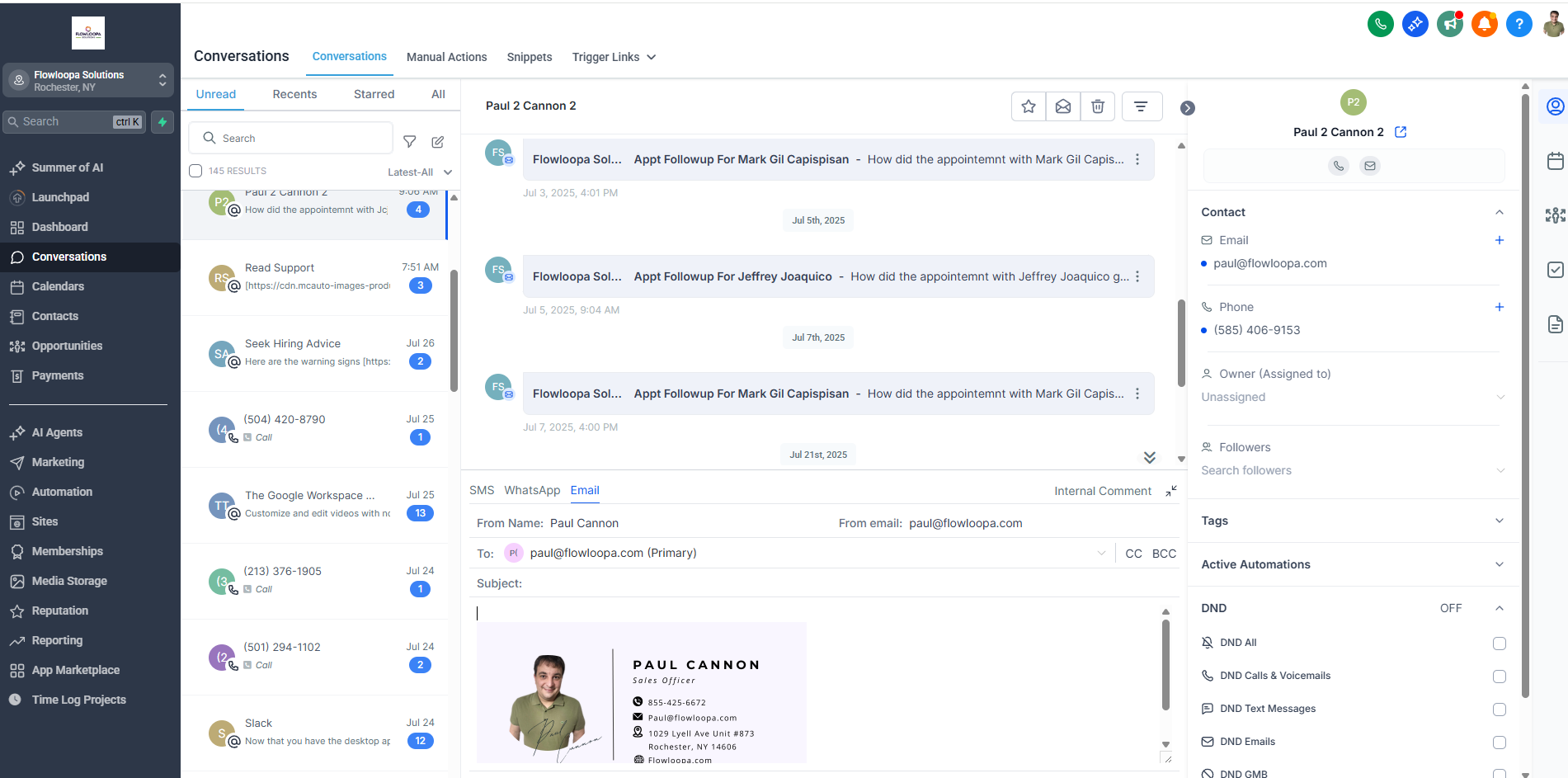Open Internal Comment mode
The height and width of the screenshot is (778, 1568).
click(x=1102, y=491)
